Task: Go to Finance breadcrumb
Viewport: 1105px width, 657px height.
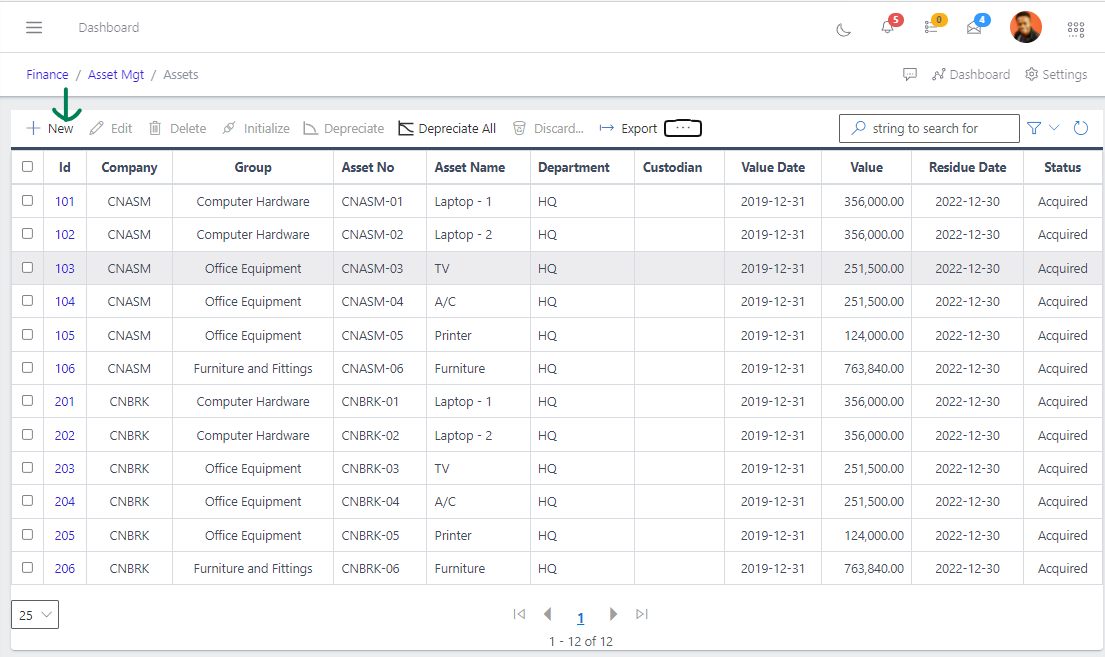Action: (x=47, y=75)
